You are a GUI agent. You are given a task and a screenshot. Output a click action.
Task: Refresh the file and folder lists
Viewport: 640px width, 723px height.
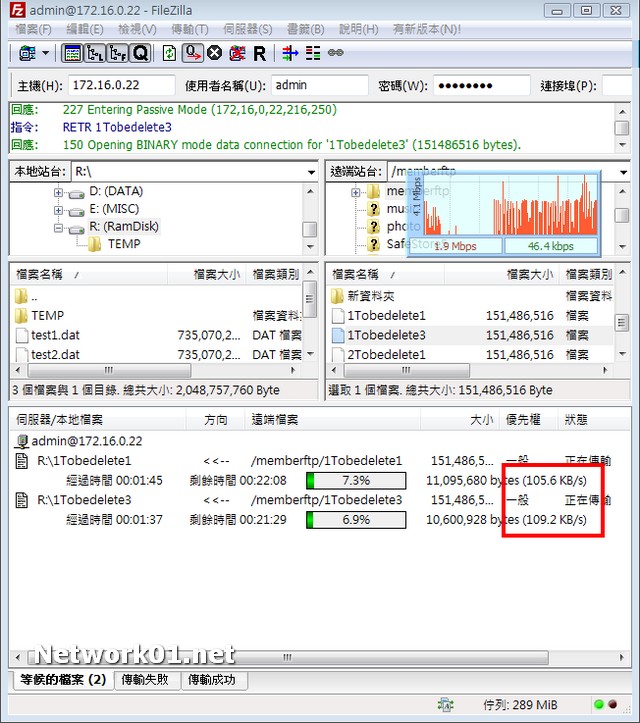[169, 53]
